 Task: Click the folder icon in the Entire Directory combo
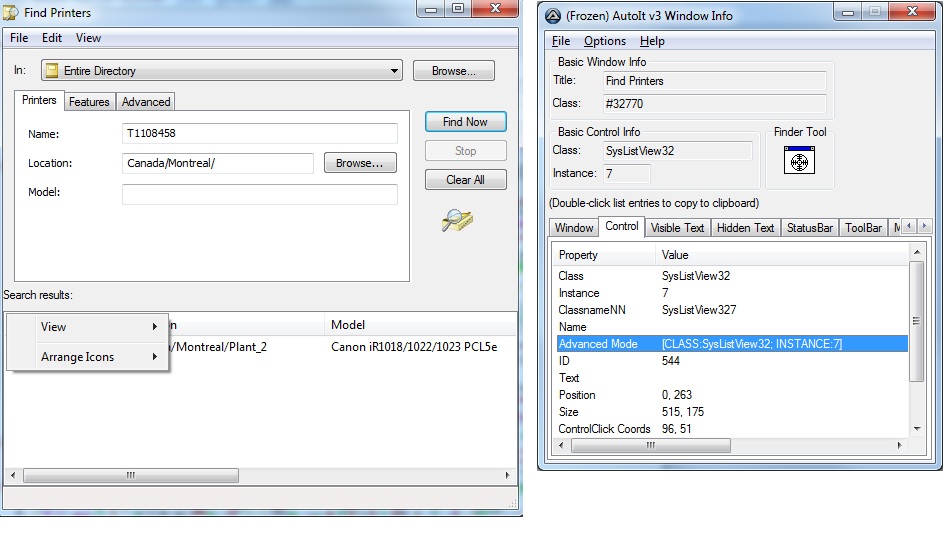(x=52, y=70)
